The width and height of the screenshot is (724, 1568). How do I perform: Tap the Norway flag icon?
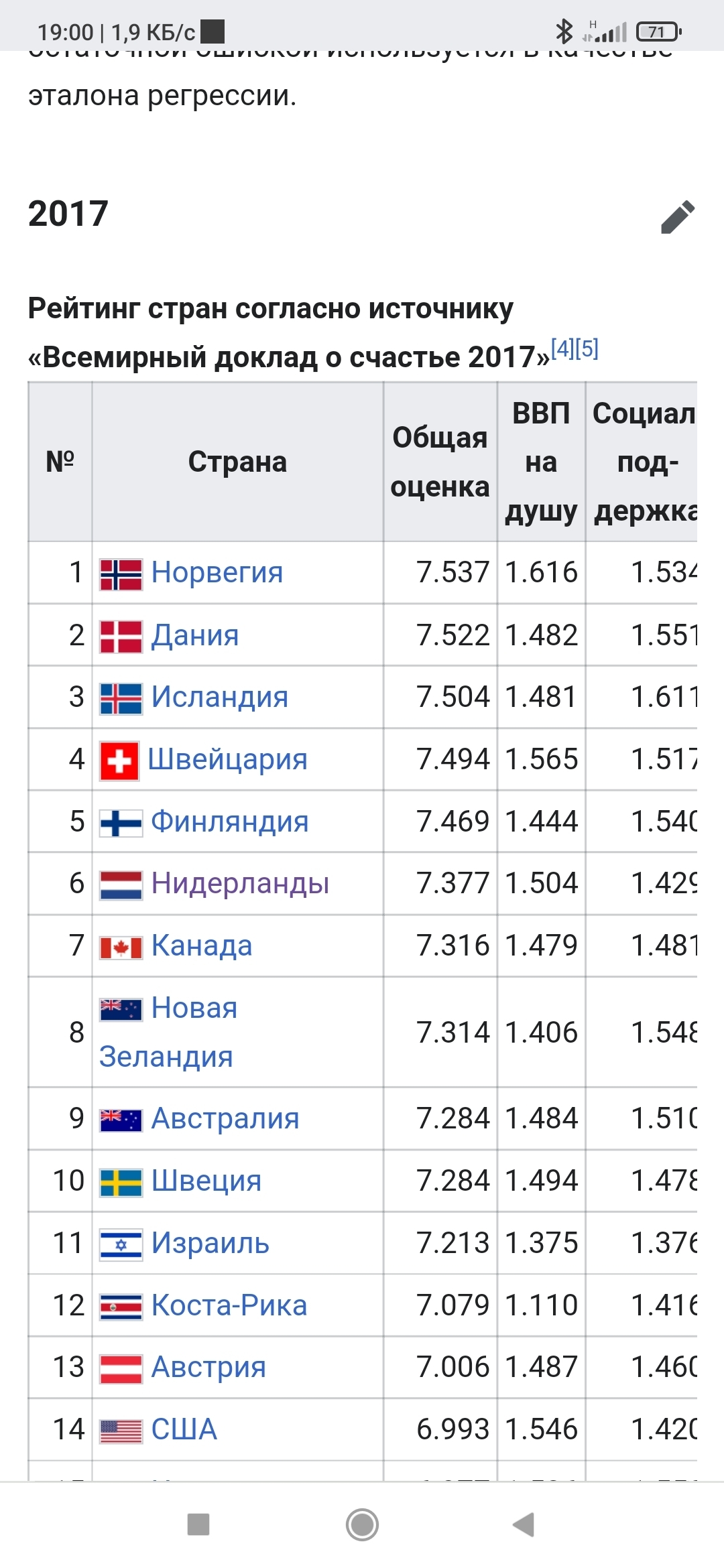coord(121,574)
